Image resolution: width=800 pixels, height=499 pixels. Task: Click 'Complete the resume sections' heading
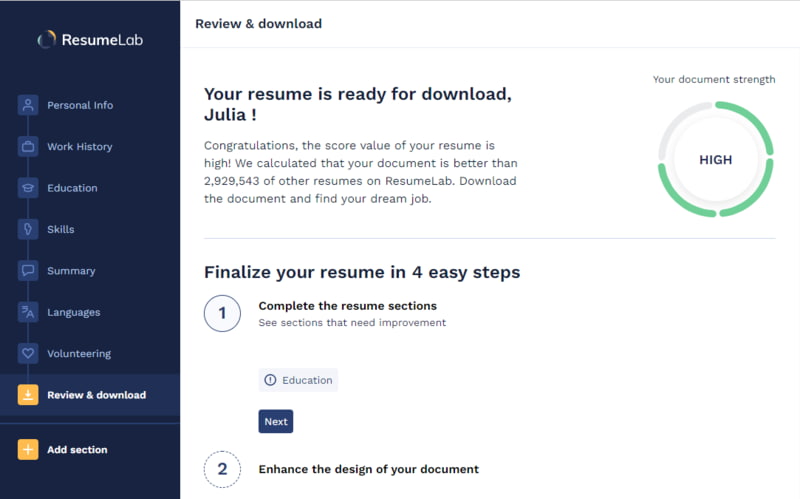coord(347,306)
